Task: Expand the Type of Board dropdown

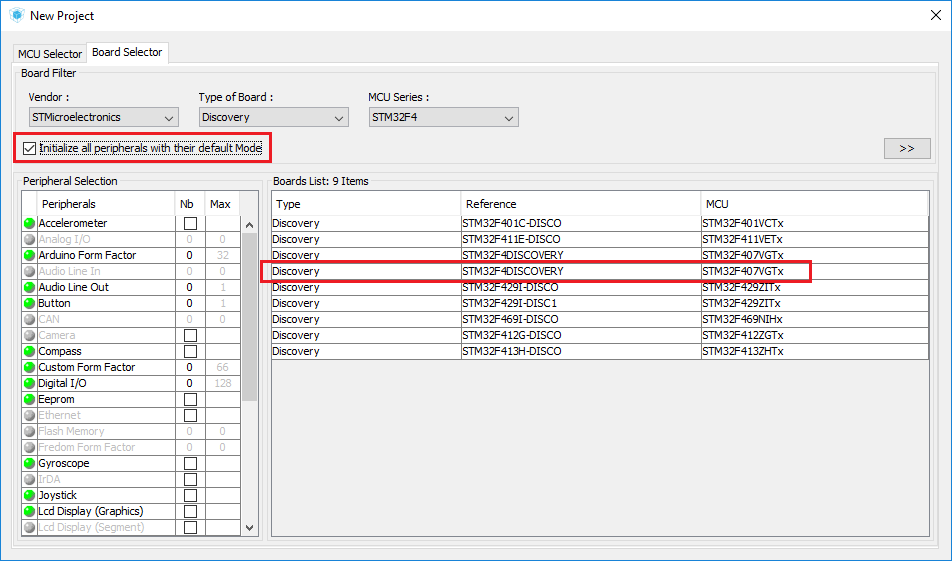Action: [273, 118]
